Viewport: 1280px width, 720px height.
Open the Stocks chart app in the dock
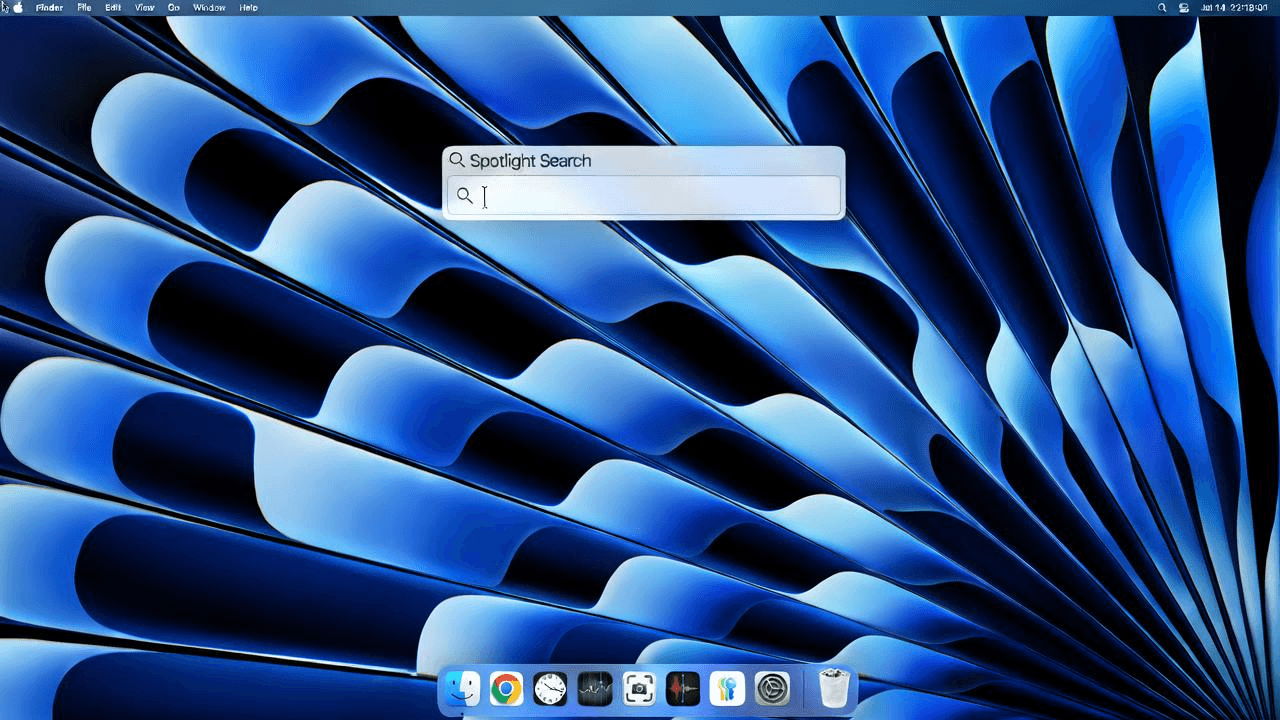(594, 689)
